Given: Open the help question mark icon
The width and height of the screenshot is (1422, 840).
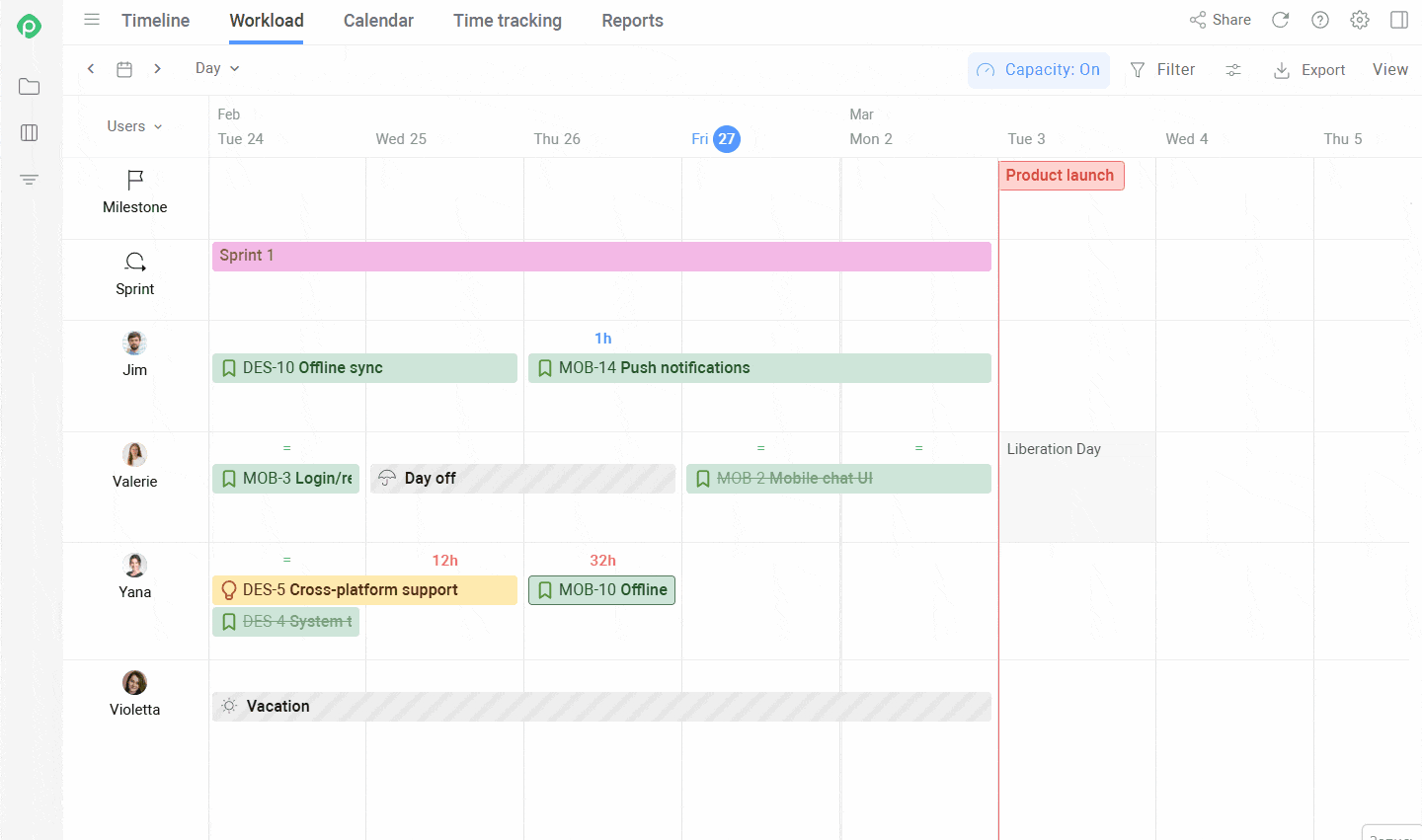Looking at the screenshot, I should coord(1320,20).
